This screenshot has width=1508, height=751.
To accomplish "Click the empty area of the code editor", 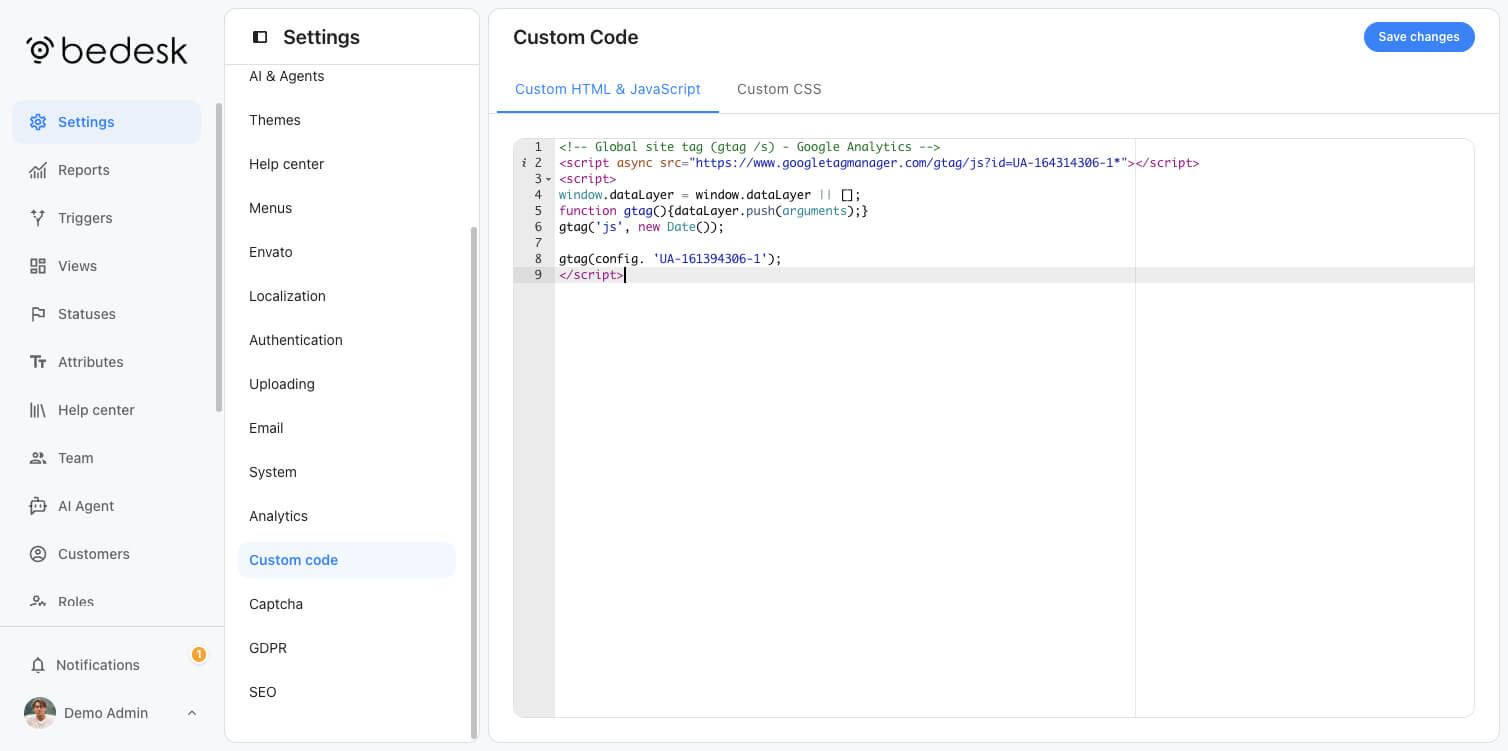I will tap(1014, 500).
